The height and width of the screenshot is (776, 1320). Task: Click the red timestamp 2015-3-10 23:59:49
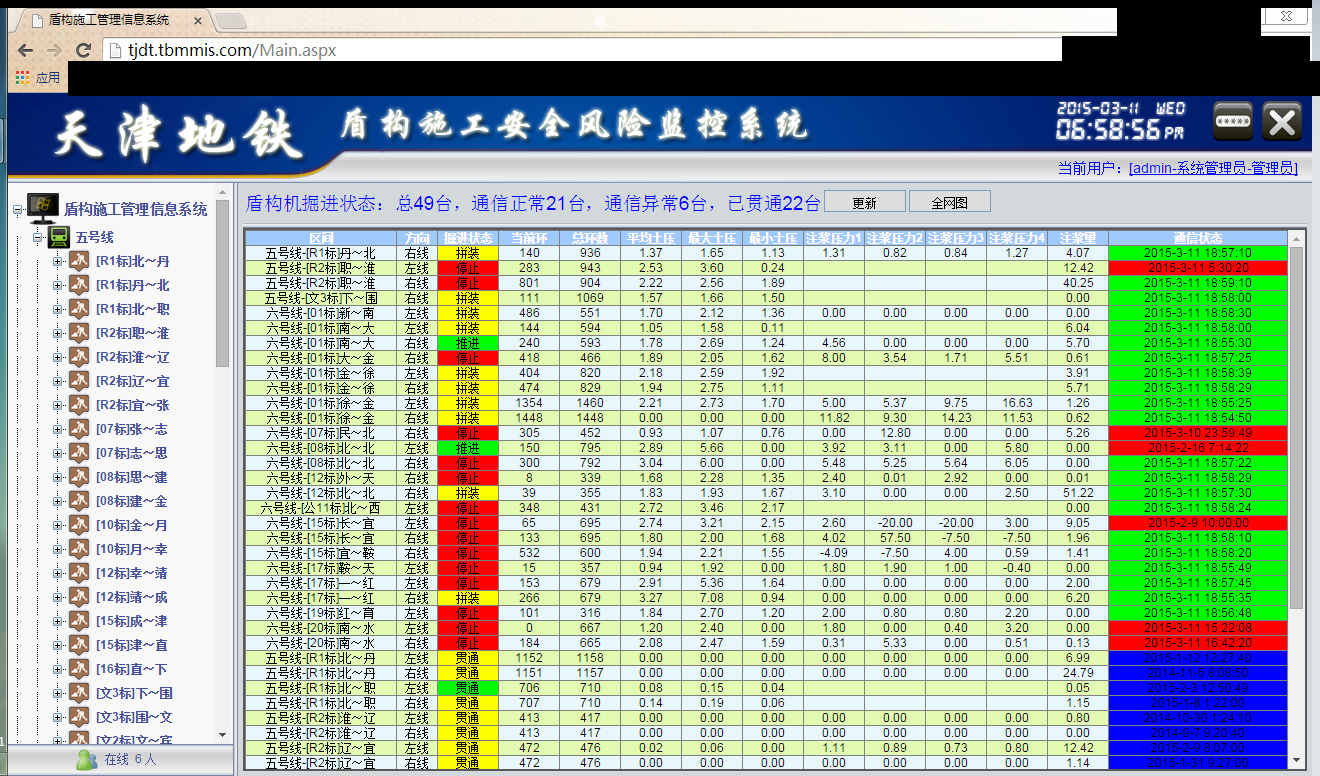click(1198, 433)
